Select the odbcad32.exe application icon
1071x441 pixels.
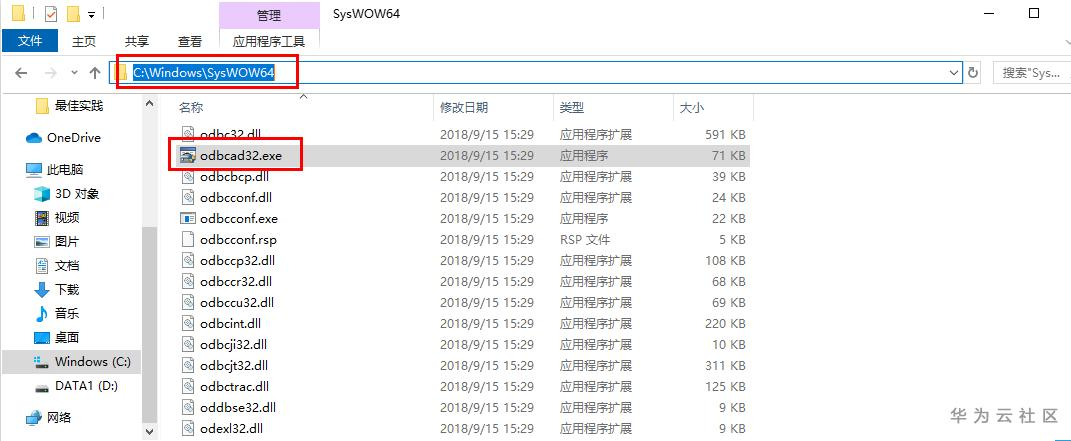pos(188,156)
